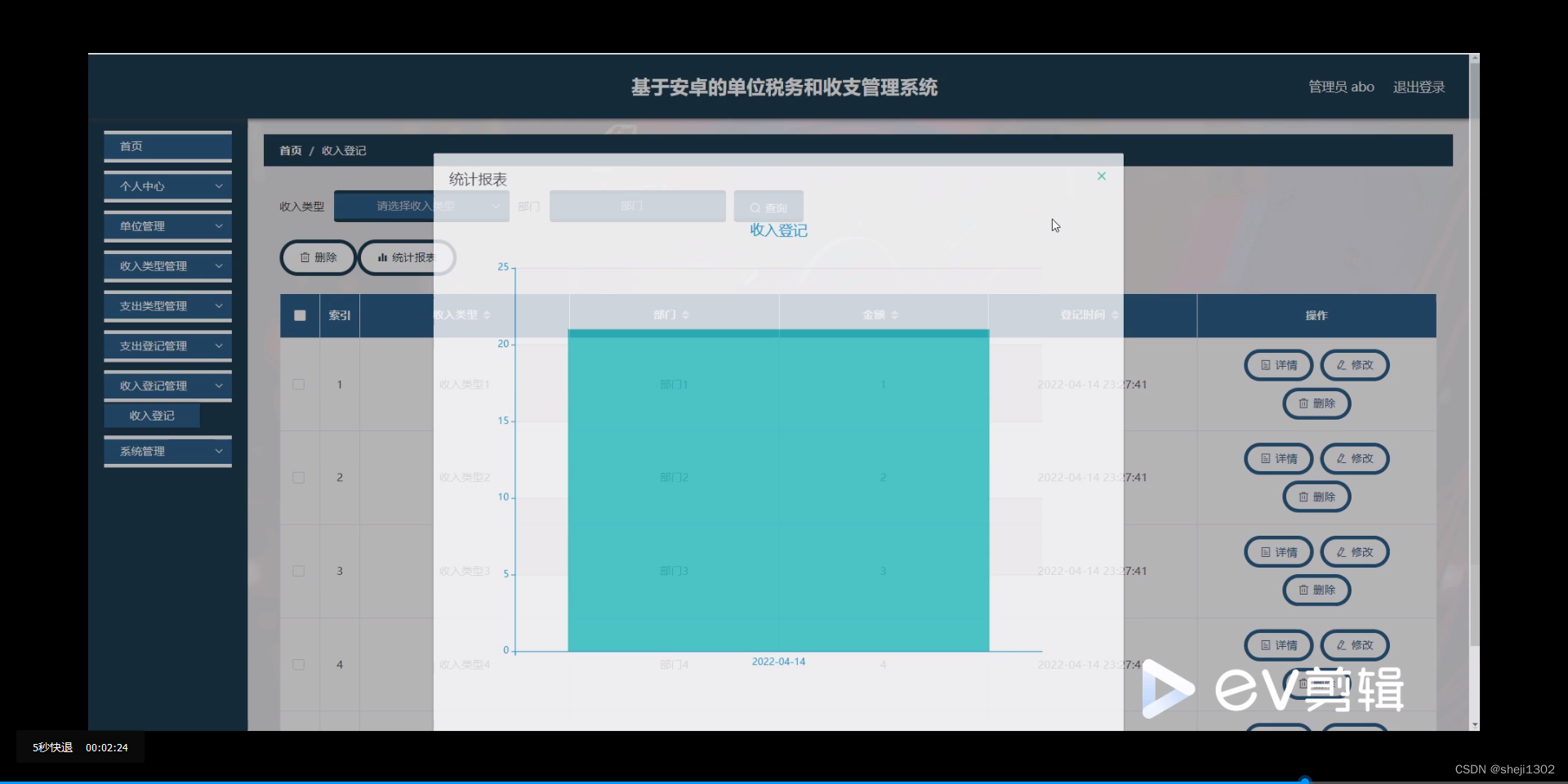Click the sort arrows on the 部门 column
The image size is (1568, 784).
point(687,315)
